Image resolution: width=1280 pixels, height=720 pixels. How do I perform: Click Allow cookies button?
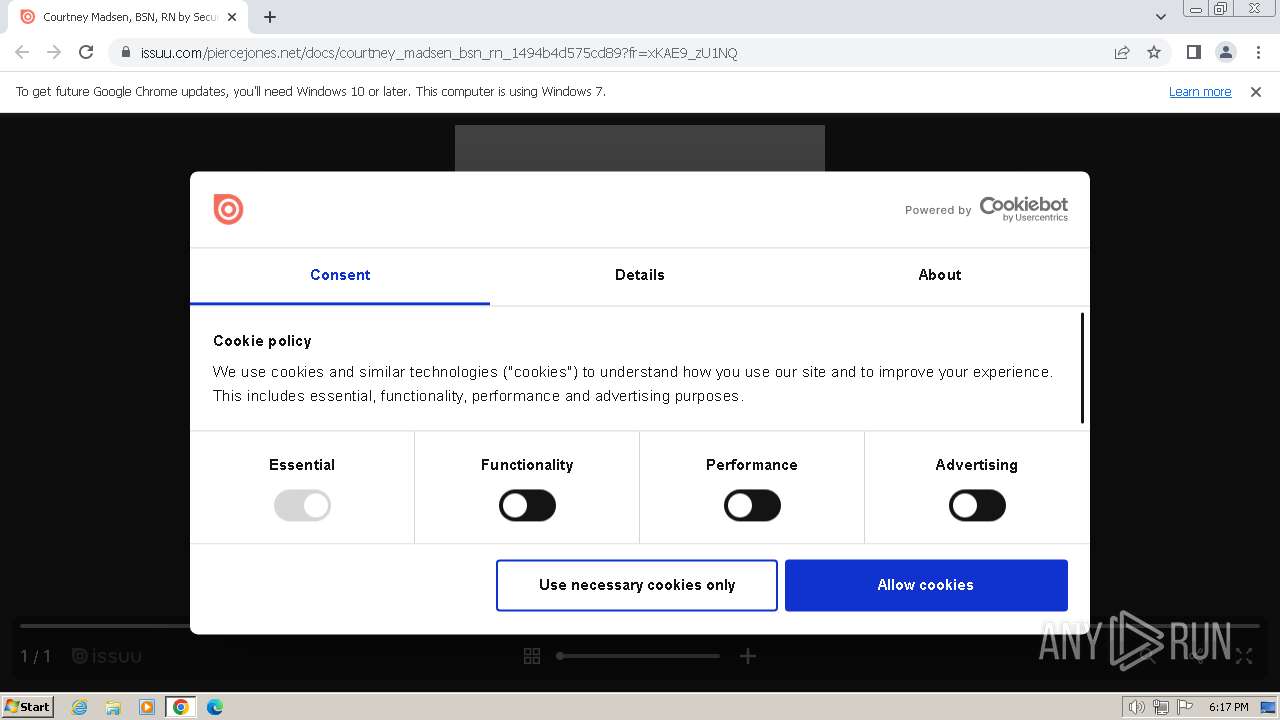pyautogui.click(x=926, y=585)
